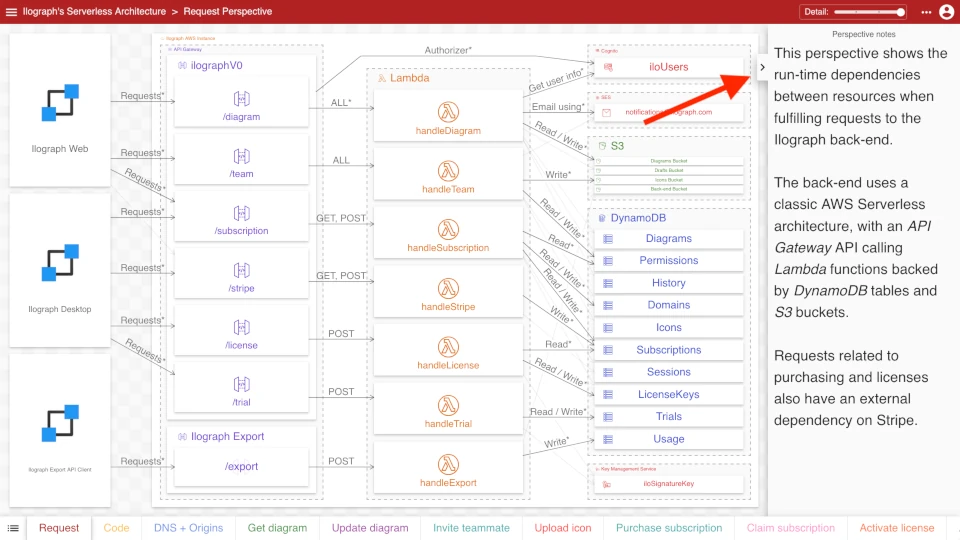Select the handleTeam lambda icon

448,171
